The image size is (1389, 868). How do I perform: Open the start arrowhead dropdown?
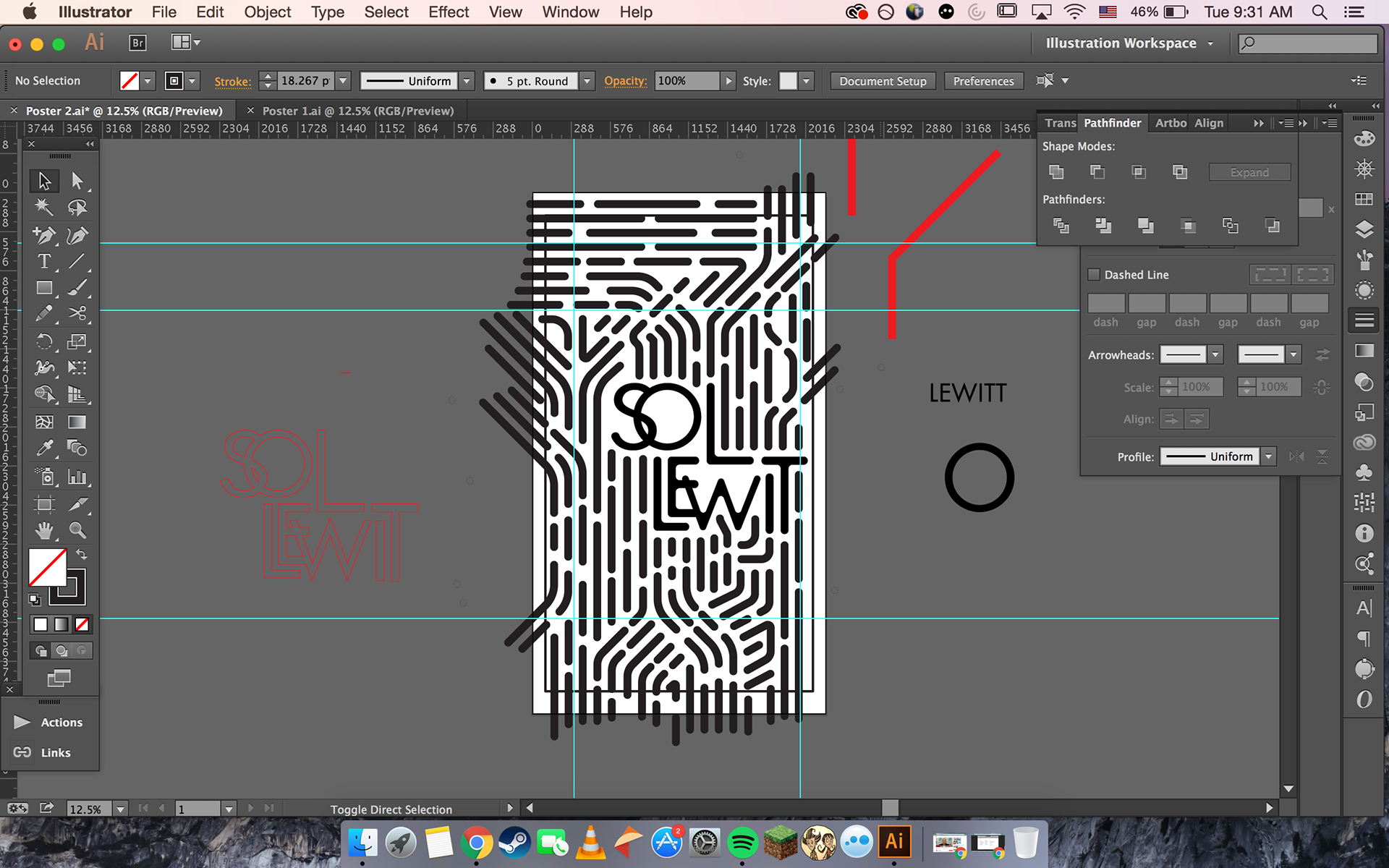tap(1215, 354)
